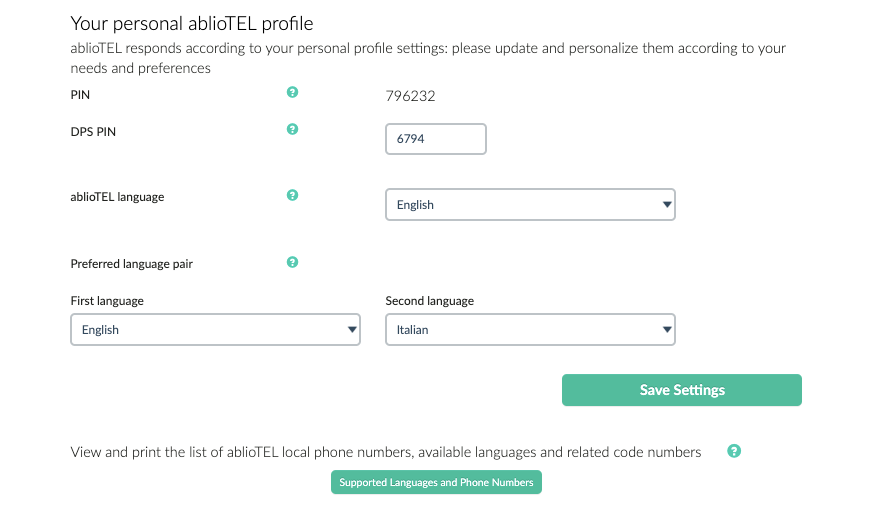
Task: Focus the DPS PIN input field
Action: pyautogui.click(x=436, y=139)
